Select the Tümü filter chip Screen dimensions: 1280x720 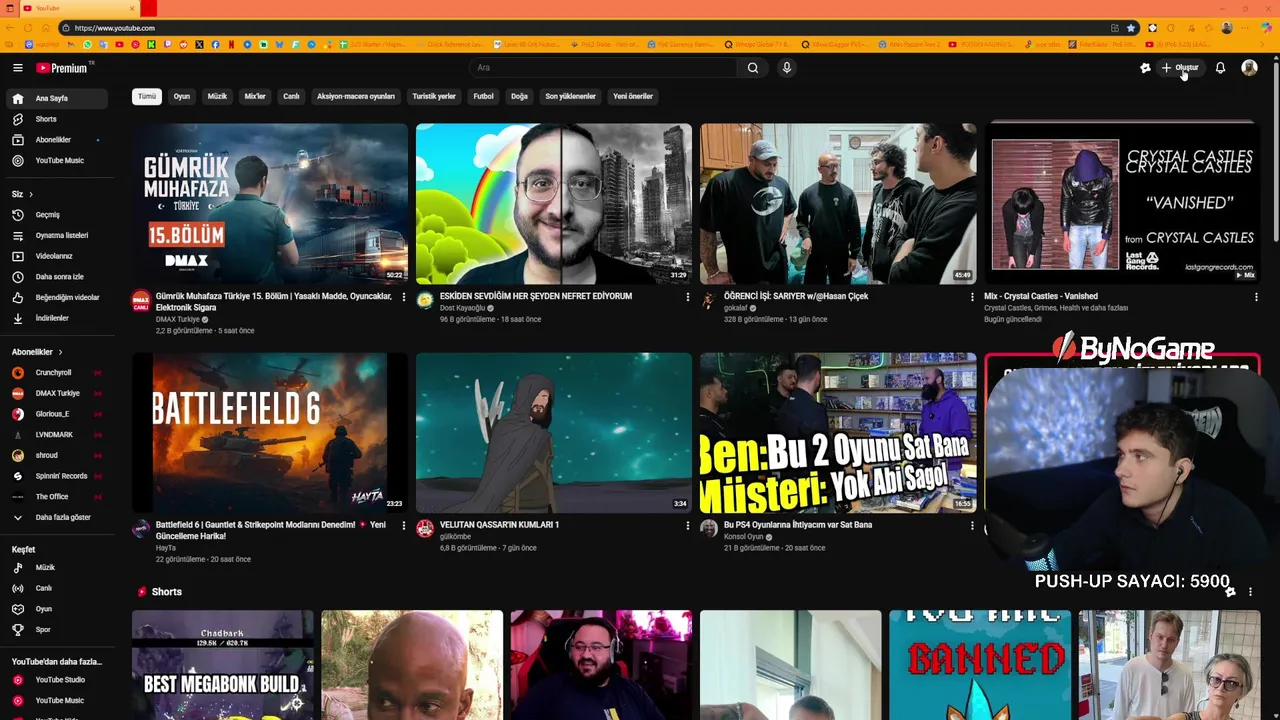pos(147,96)
